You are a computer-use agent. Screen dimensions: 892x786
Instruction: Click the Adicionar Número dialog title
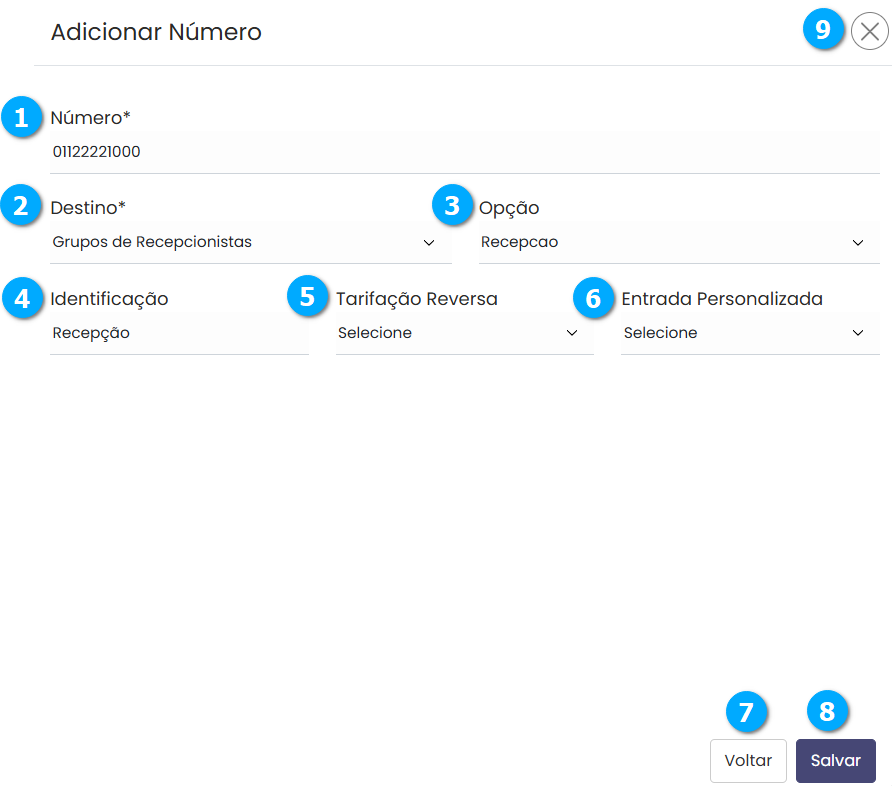coord(156,32)
